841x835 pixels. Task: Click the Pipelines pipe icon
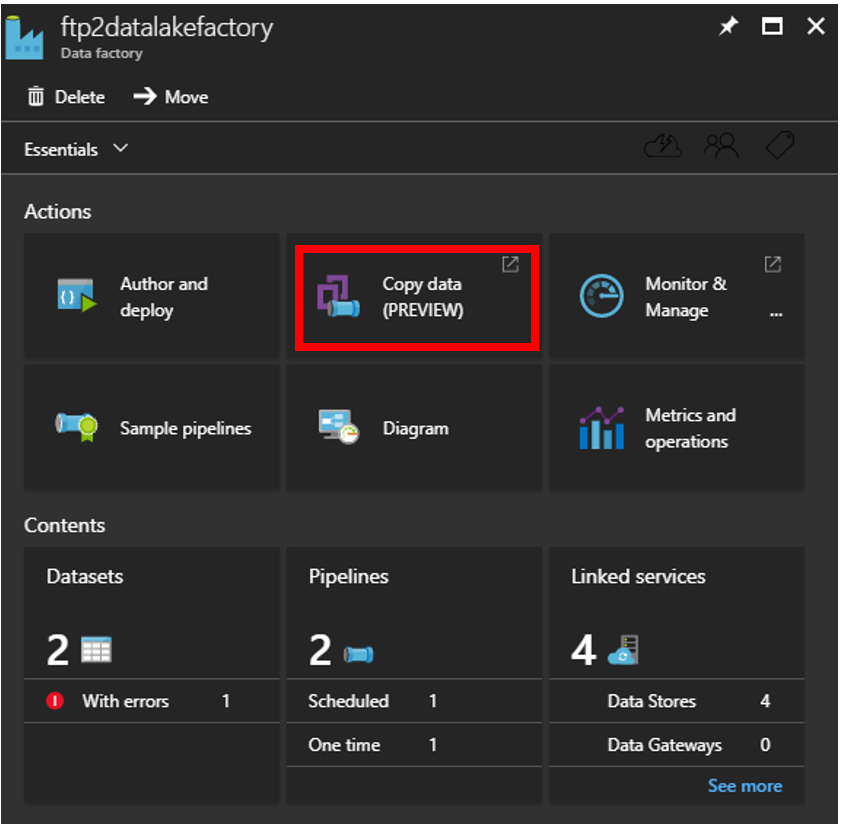click(359, 654)
